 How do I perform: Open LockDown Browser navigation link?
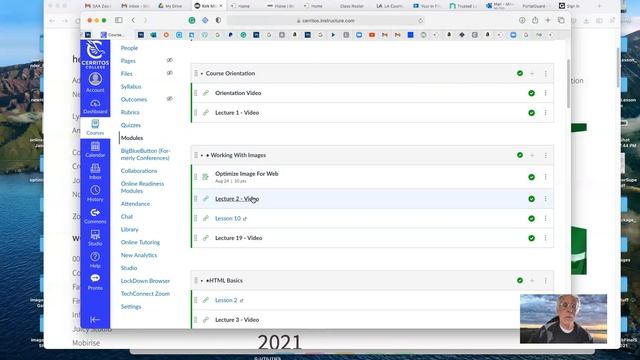(x=145, y=281)
